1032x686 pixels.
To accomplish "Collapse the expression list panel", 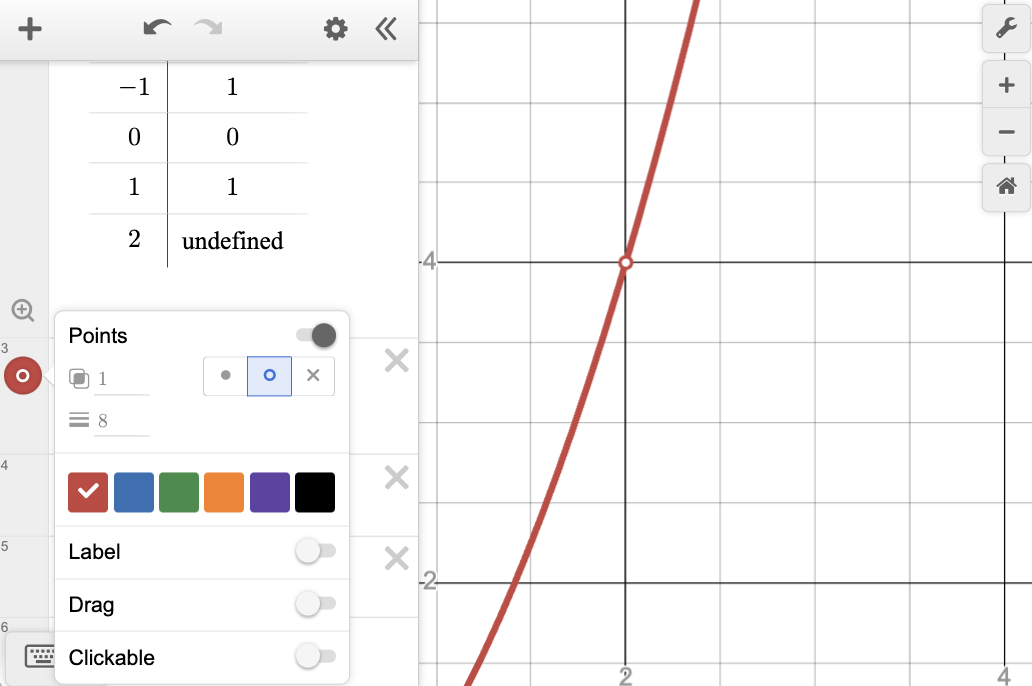I will (x=386, y=29).
